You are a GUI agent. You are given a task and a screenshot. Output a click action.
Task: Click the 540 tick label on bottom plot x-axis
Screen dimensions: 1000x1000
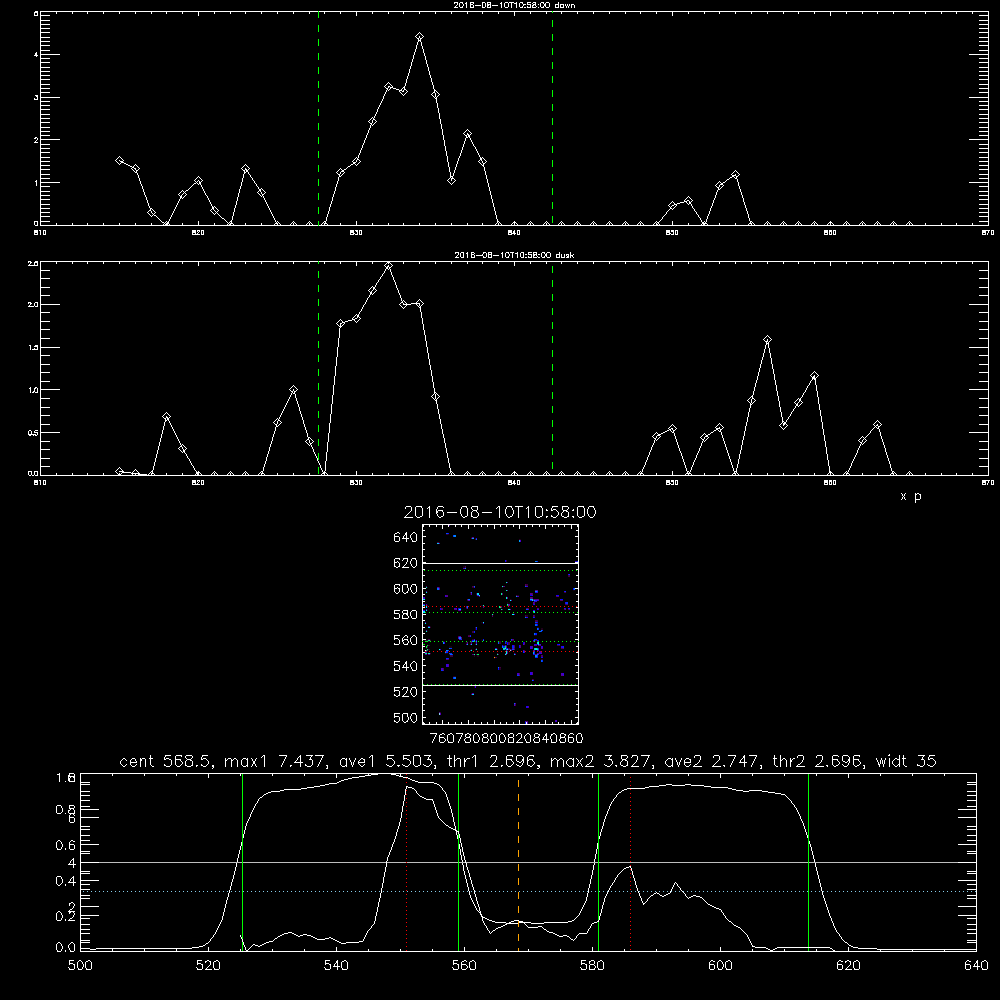click(x=336, y=966)
